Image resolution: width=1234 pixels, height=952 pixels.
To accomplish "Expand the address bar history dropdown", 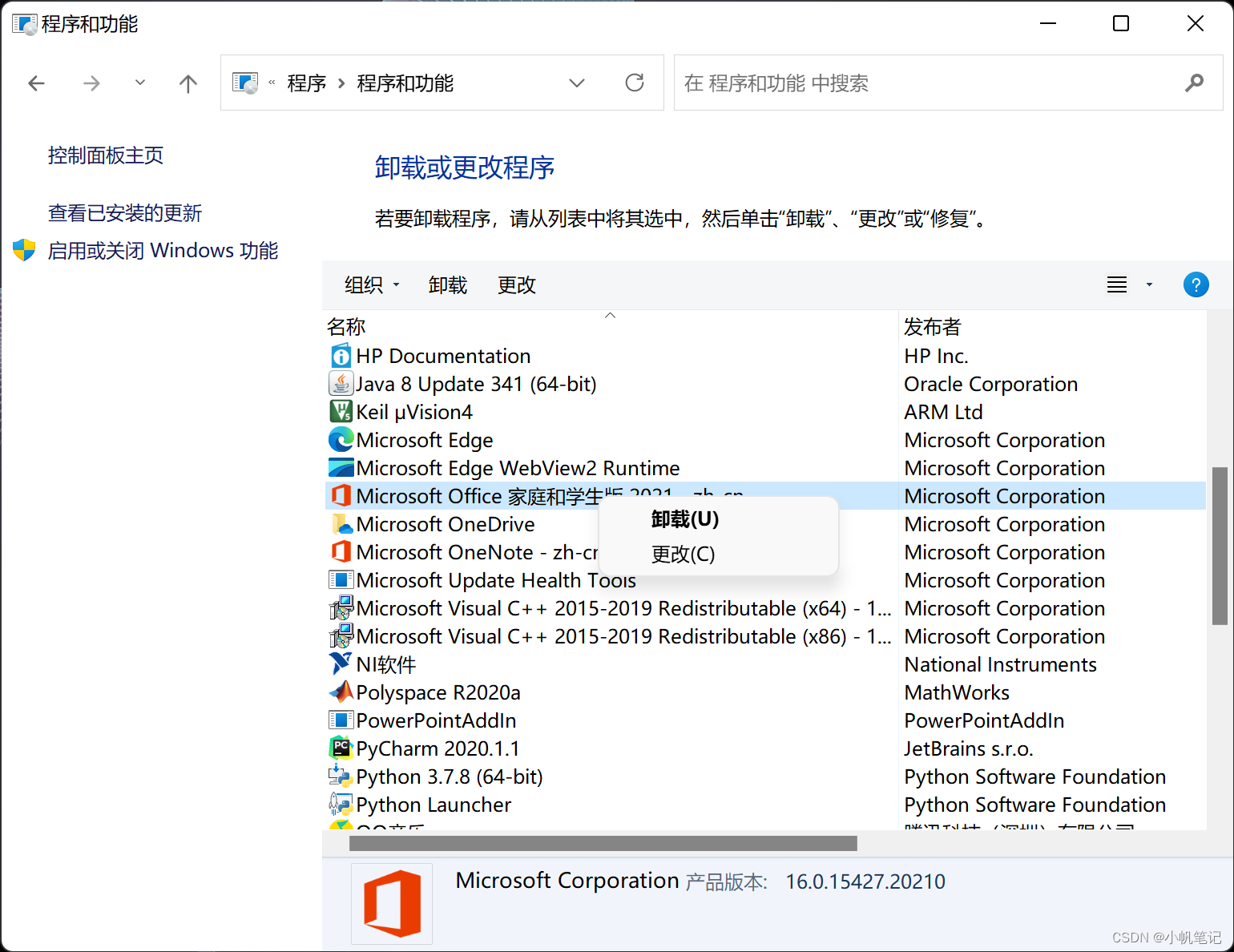I will (577, 83).
